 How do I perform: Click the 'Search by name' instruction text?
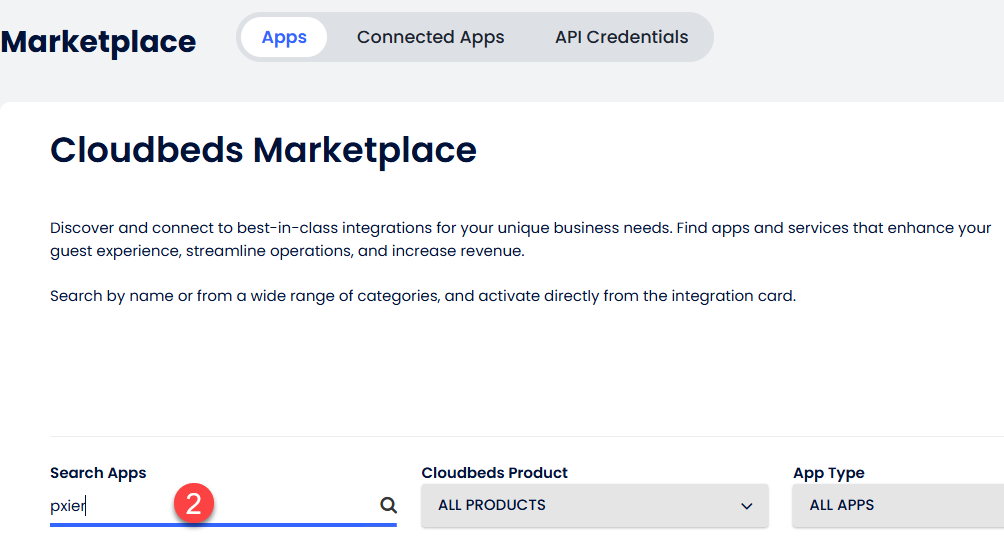(422, 296)
